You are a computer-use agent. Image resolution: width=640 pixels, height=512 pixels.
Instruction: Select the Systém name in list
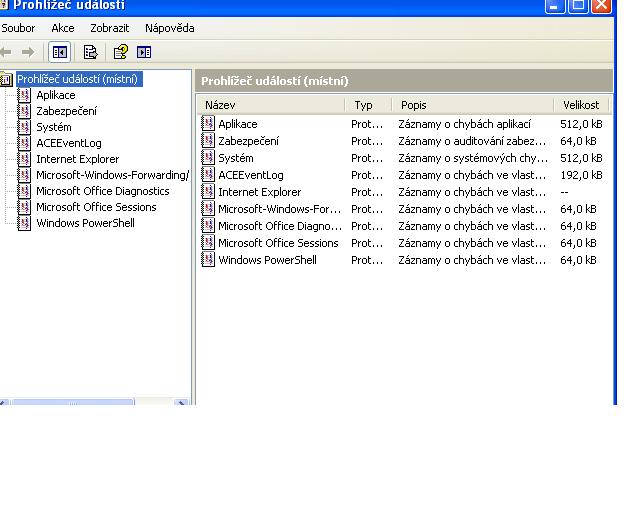tap(236, 158)
